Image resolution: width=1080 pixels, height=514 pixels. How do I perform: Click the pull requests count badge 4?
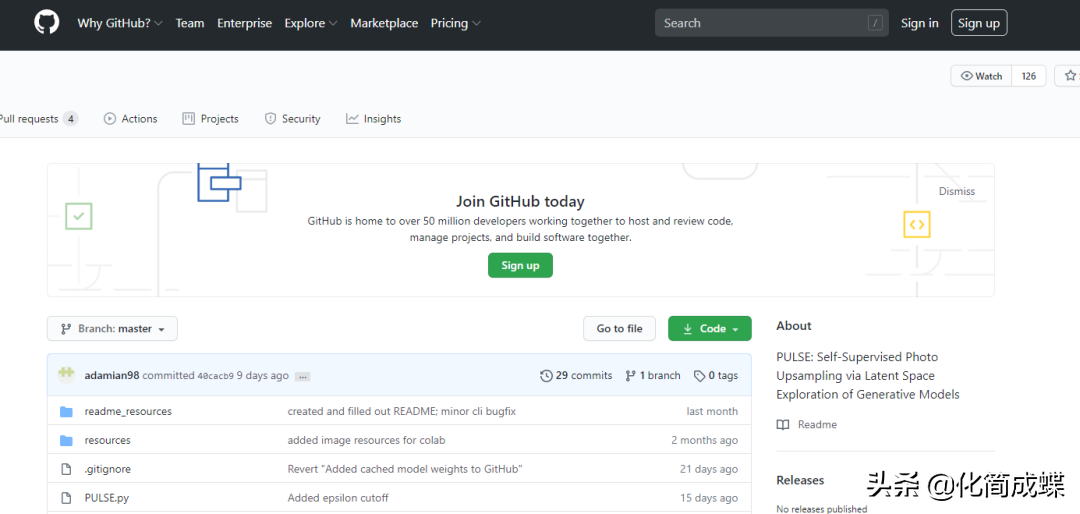[x=70, y=119]
